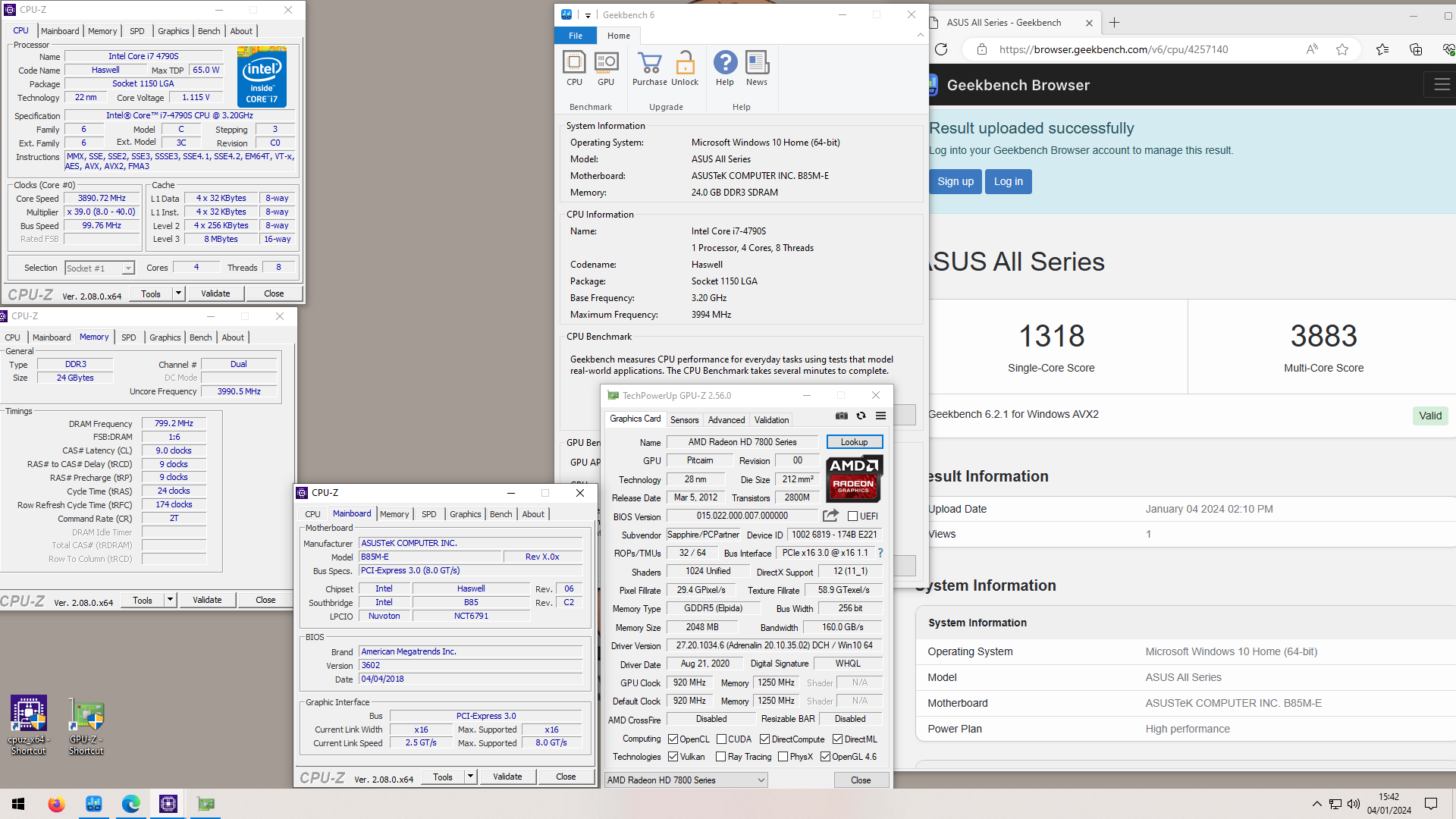Viewport: 1456px width, 819px height.
Task: Open Geekbench from the taskbar
Action: (x=94, y=804)
